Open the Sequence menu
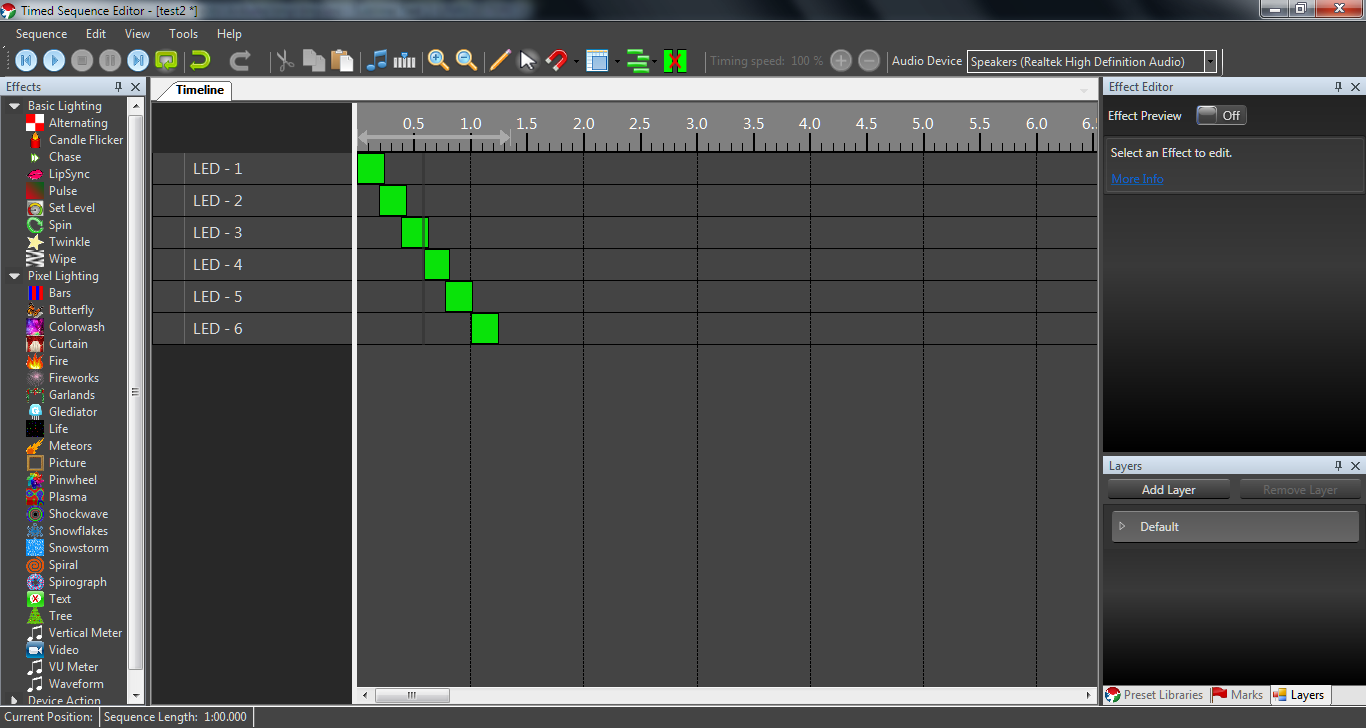This screenshot has width=1366, height=728. pyautogui.click(x=41, y=34)
